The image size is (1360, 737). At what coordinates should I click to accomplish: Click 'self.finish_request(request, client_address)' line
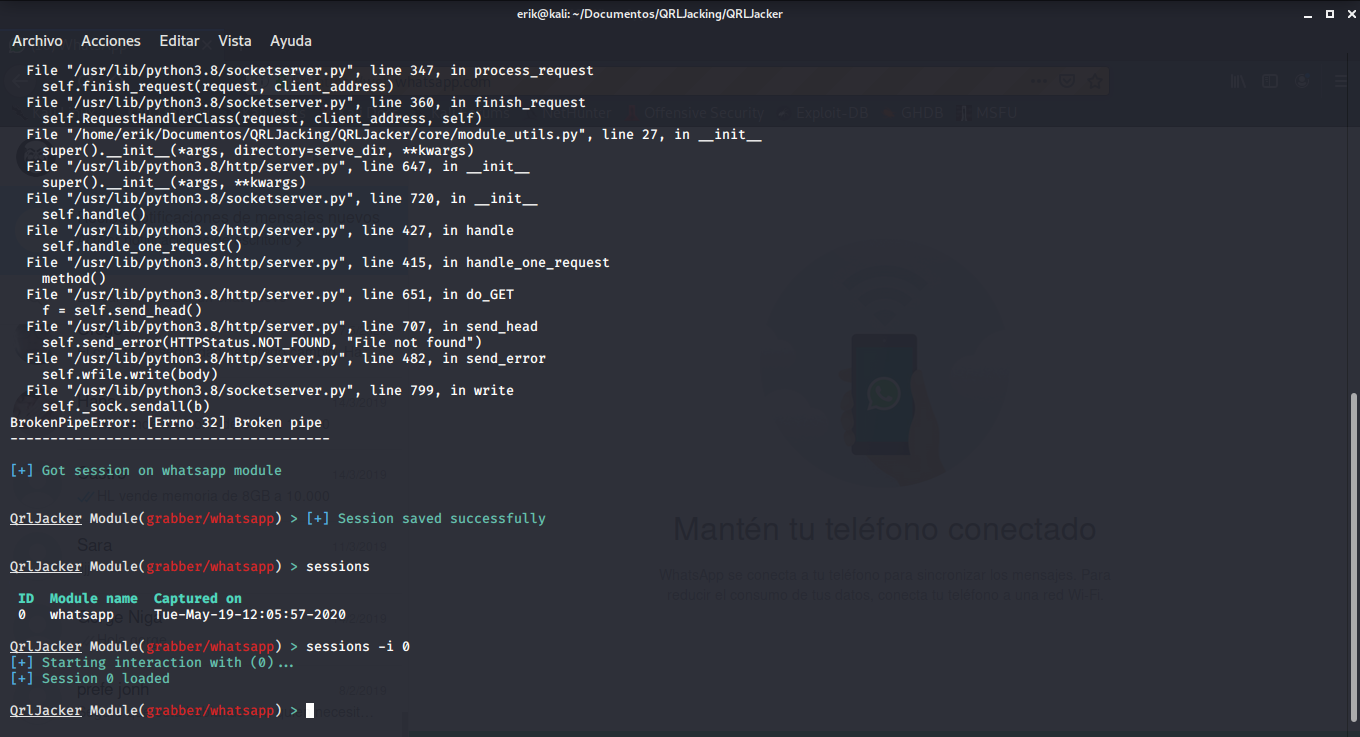click(218, 86)
